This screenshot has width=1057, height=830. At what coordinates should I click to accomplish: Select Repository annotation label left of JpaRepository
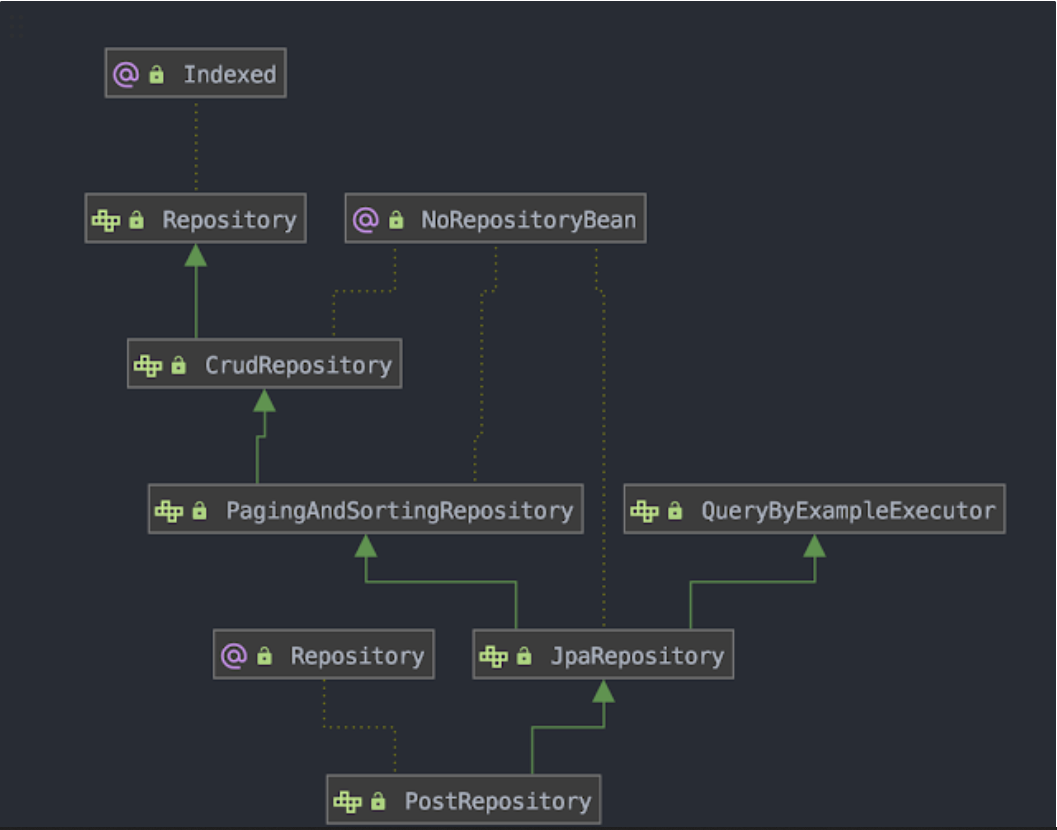tap(358, 655)
